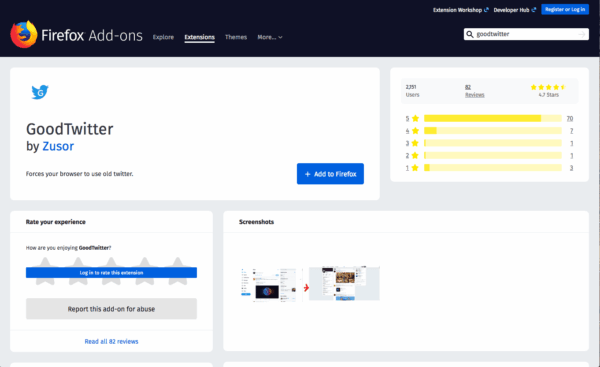The width and height of the screenshot is (600, 367).
Task: Open the Extensions section
Action: pyautogui.click(x=199, y=37)
